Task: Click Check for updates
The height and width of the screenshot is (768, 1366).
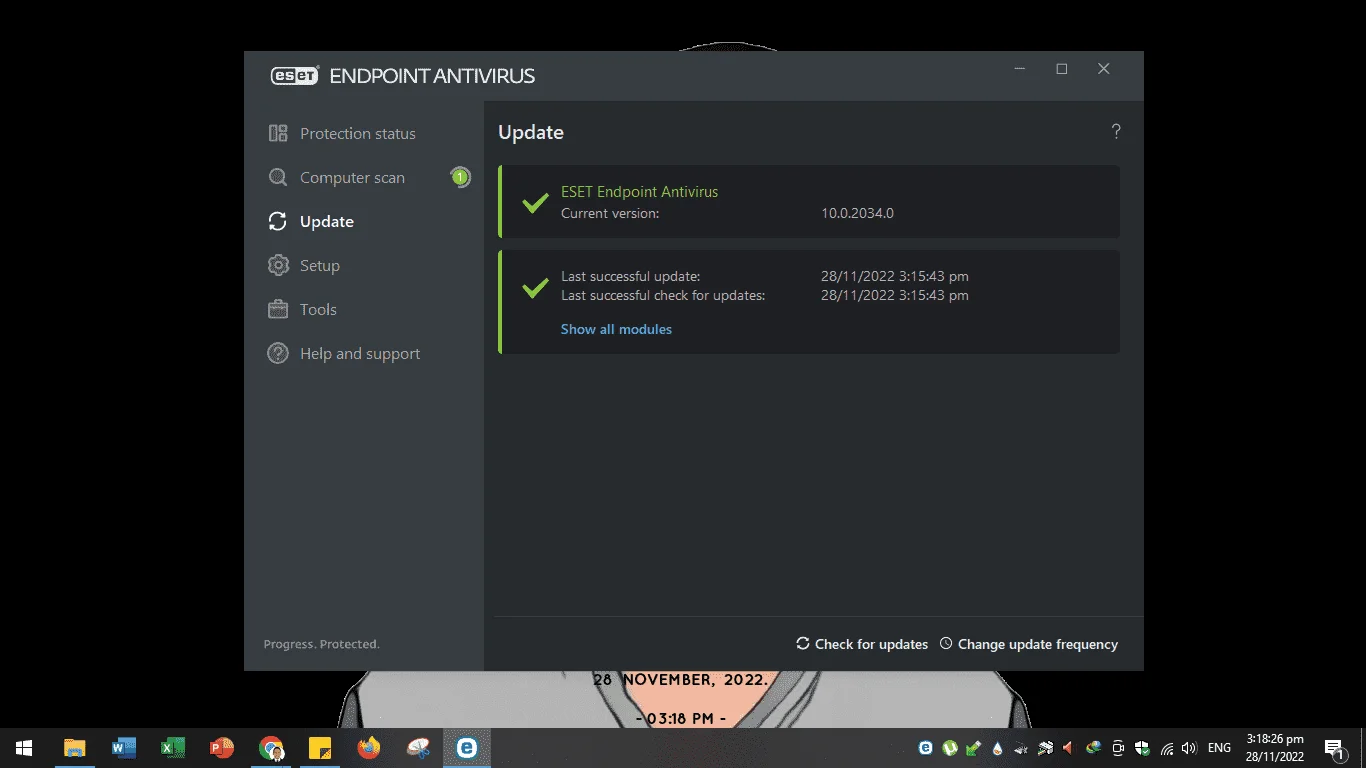Action: click(x=862, y=644)
